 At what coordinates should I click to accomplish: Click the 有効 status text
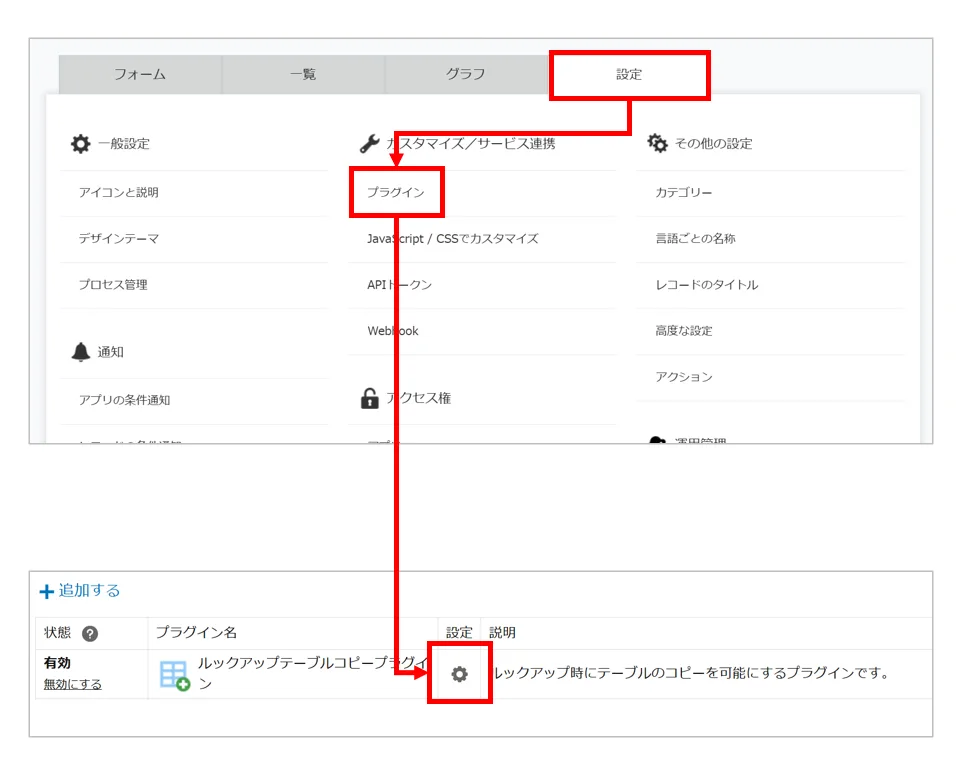57,663
